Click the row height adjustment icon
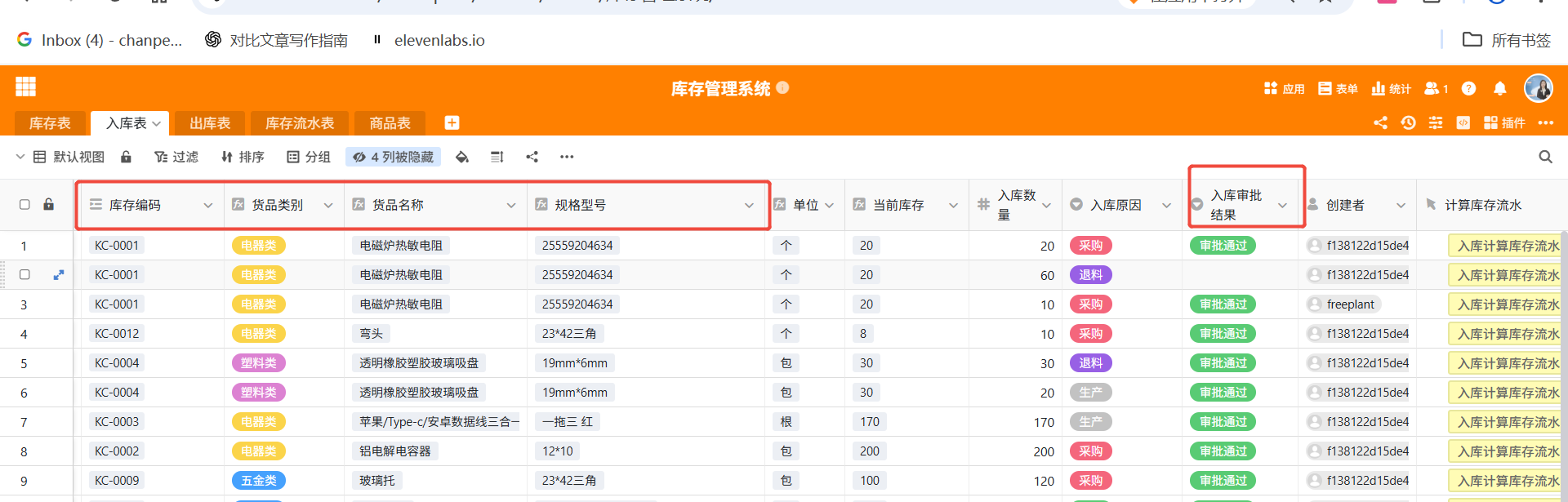The image size is (1568, 502). [x=497, y=157]
